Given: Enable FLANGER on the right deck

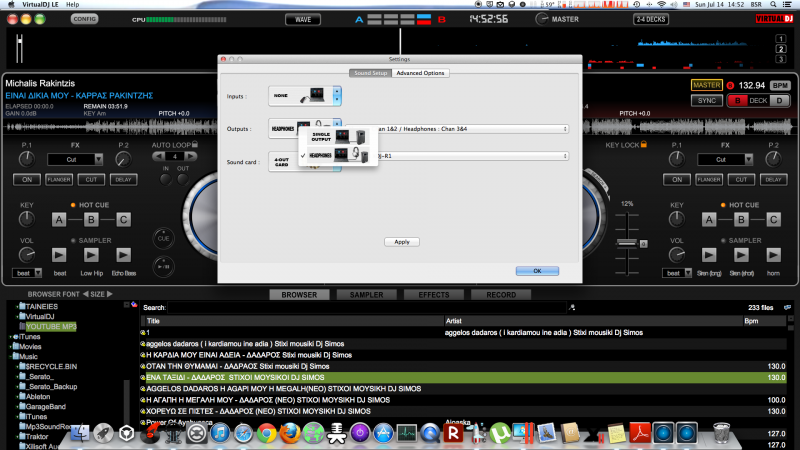Looking at the screenshot, I should [x=709, y=180].
